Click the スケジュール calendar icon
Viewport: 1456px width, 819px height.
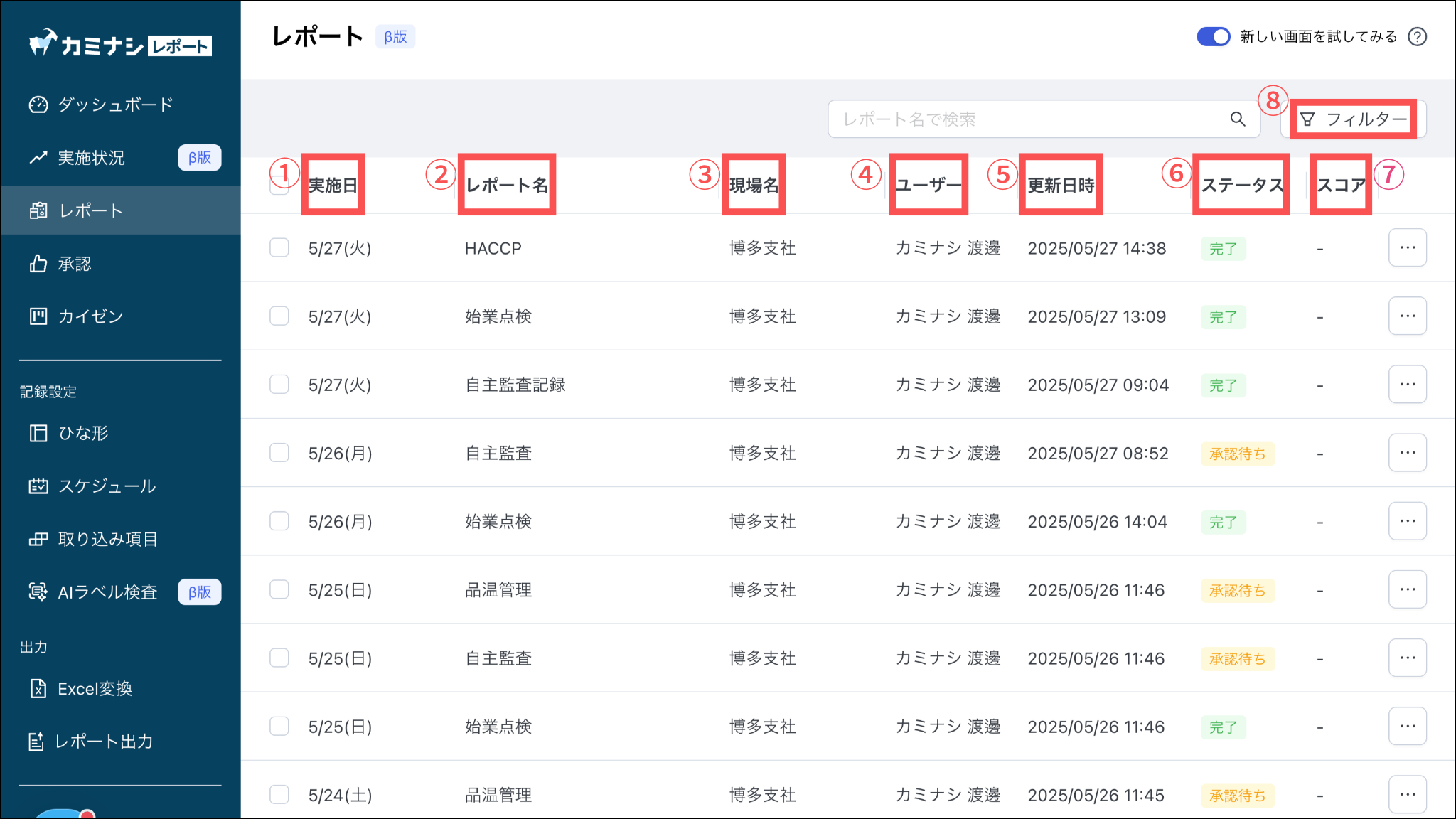38,486
